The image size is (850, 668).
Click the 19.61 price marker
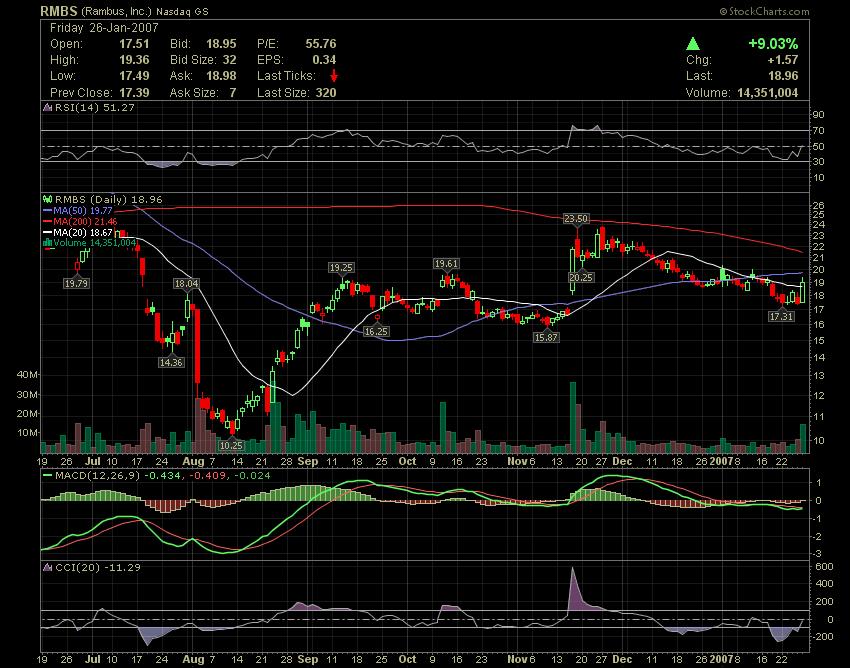click(446, 264)
